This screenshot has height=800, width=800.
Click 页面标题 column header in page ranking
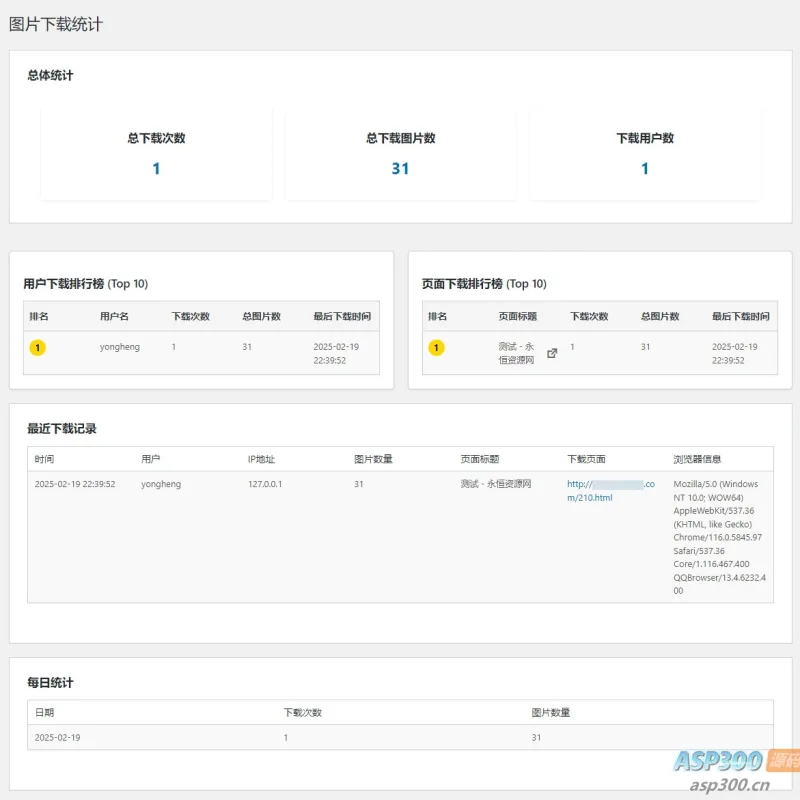click(x=518, y=316)
